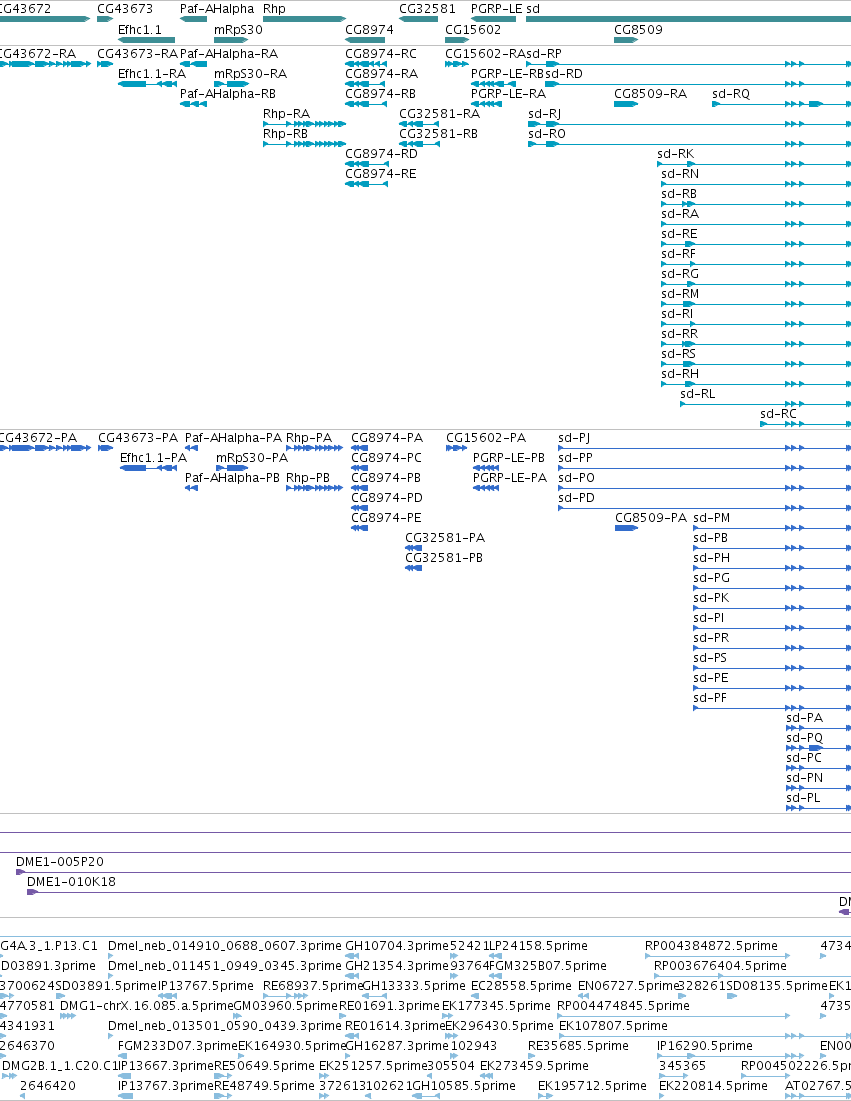Select protein sd-PM
Screen dimensions: 851x1101
coord(711,517)
